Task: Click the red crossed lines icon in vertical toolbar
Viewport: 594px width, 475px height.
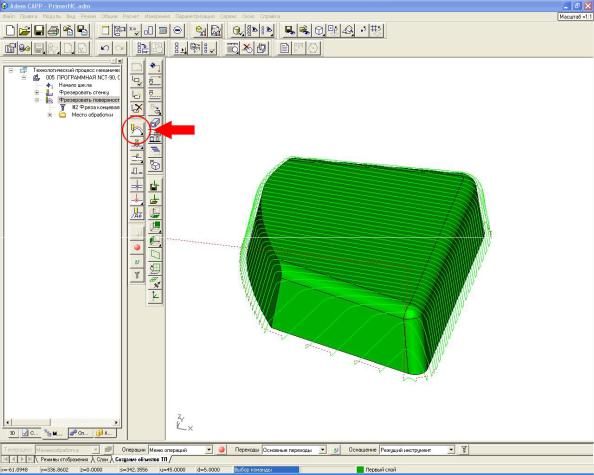Action: click(x=137, y=199)
